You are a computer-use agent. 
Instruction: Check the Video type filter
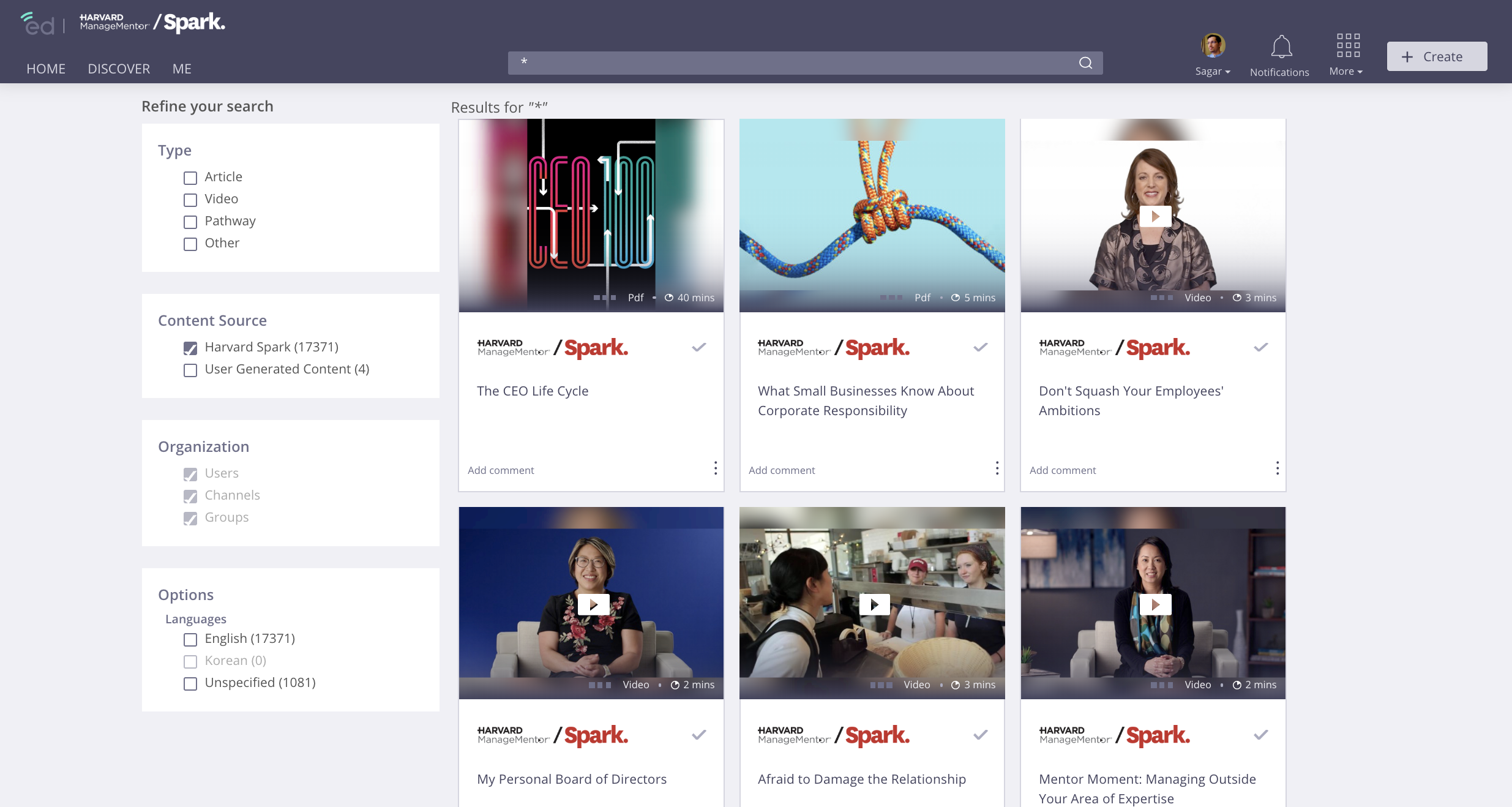pos(190,200)
